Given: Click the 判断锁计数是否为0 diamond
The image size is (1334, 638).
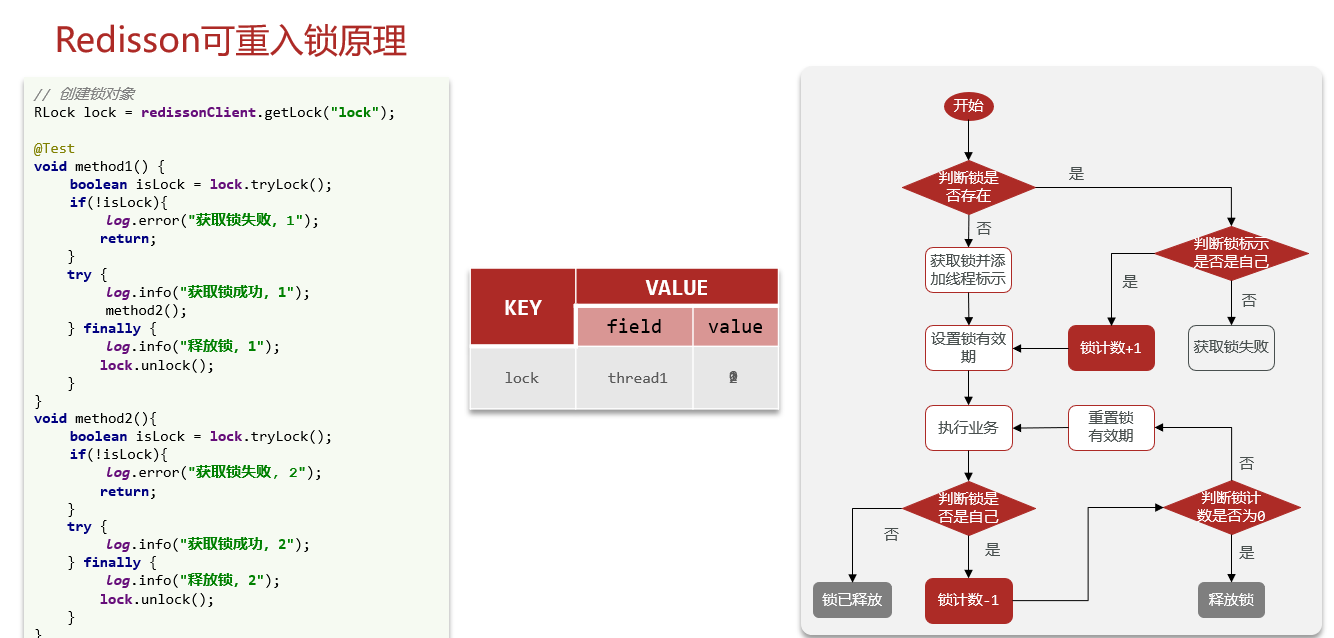Looking at the screenshot, I should 1231,508.
